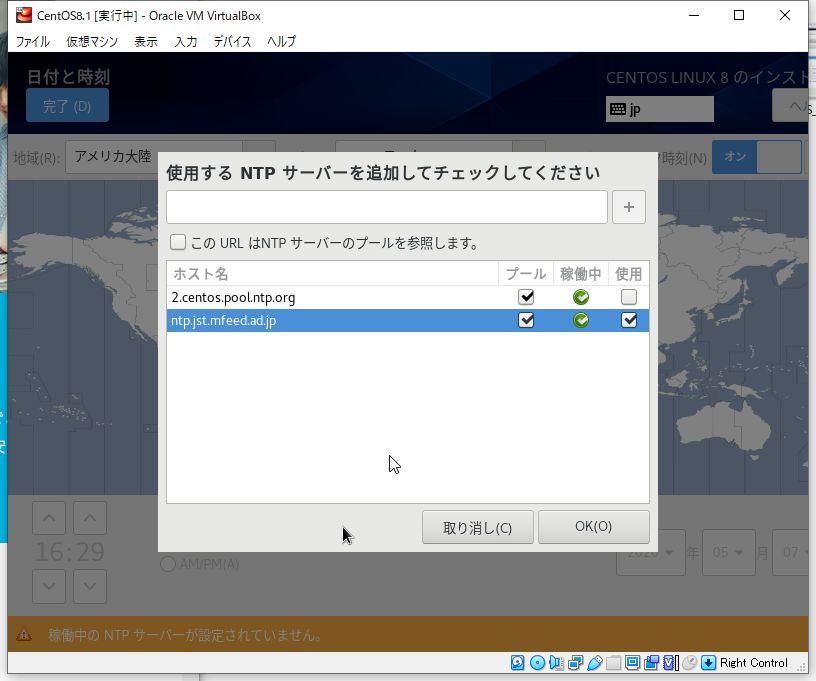Image resolution: width=816 pixels, height=681 pixels.
Task: Toggle pool checkbox for 2.centos.pool.ntp.org
Action: [526, 297]
